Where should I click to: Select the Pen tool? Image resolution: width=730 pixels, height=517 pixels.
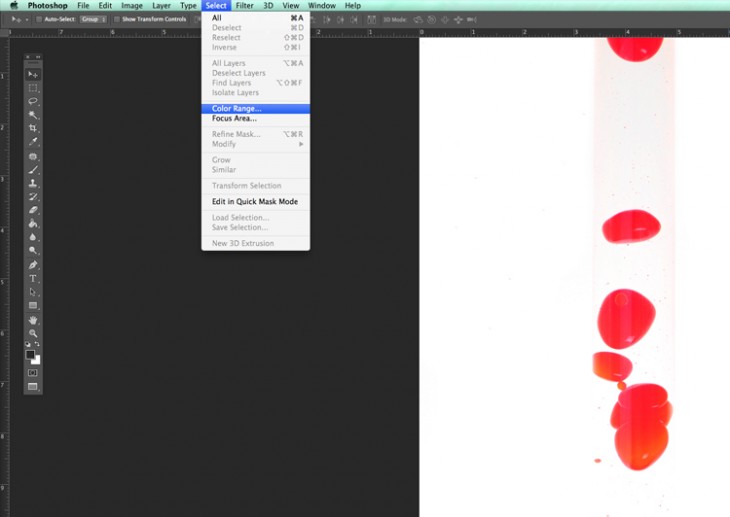[x=33, y=265]
